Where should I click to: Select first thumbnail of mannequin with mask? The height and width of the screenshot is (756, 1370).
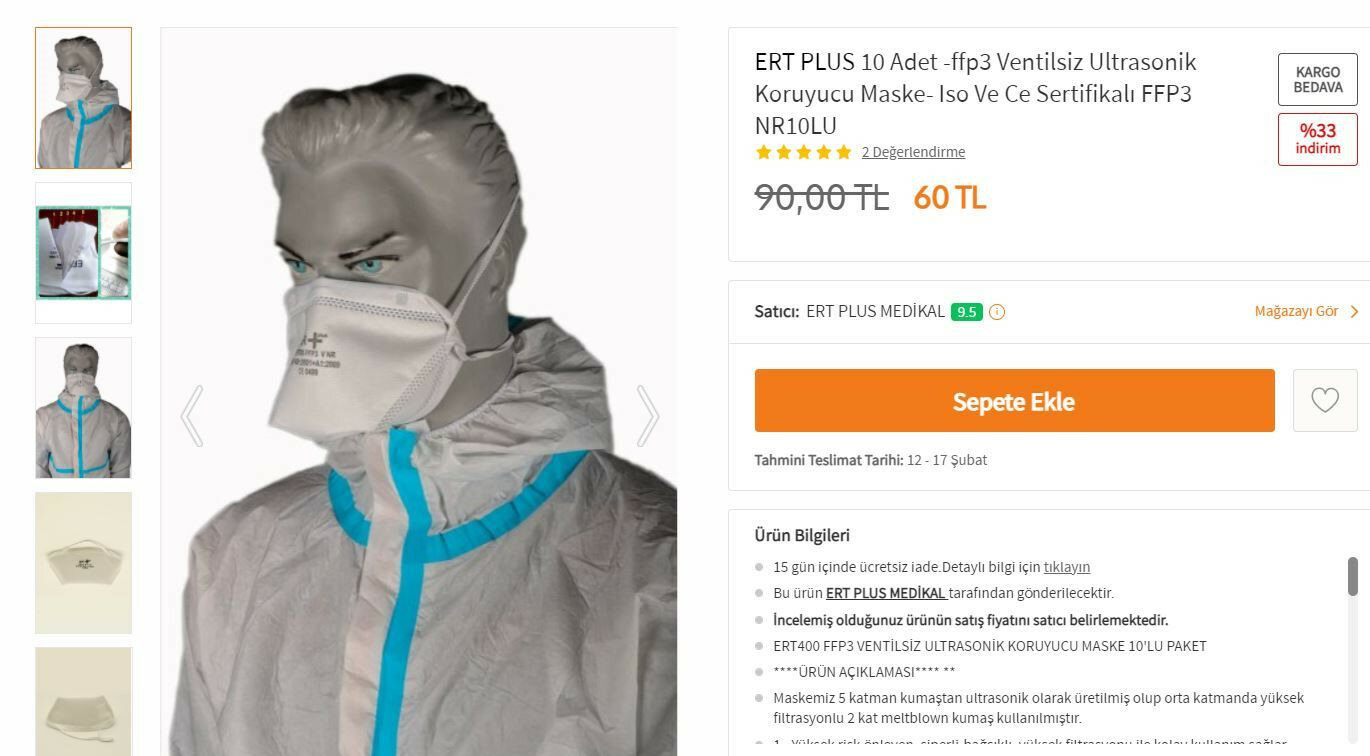83,98
